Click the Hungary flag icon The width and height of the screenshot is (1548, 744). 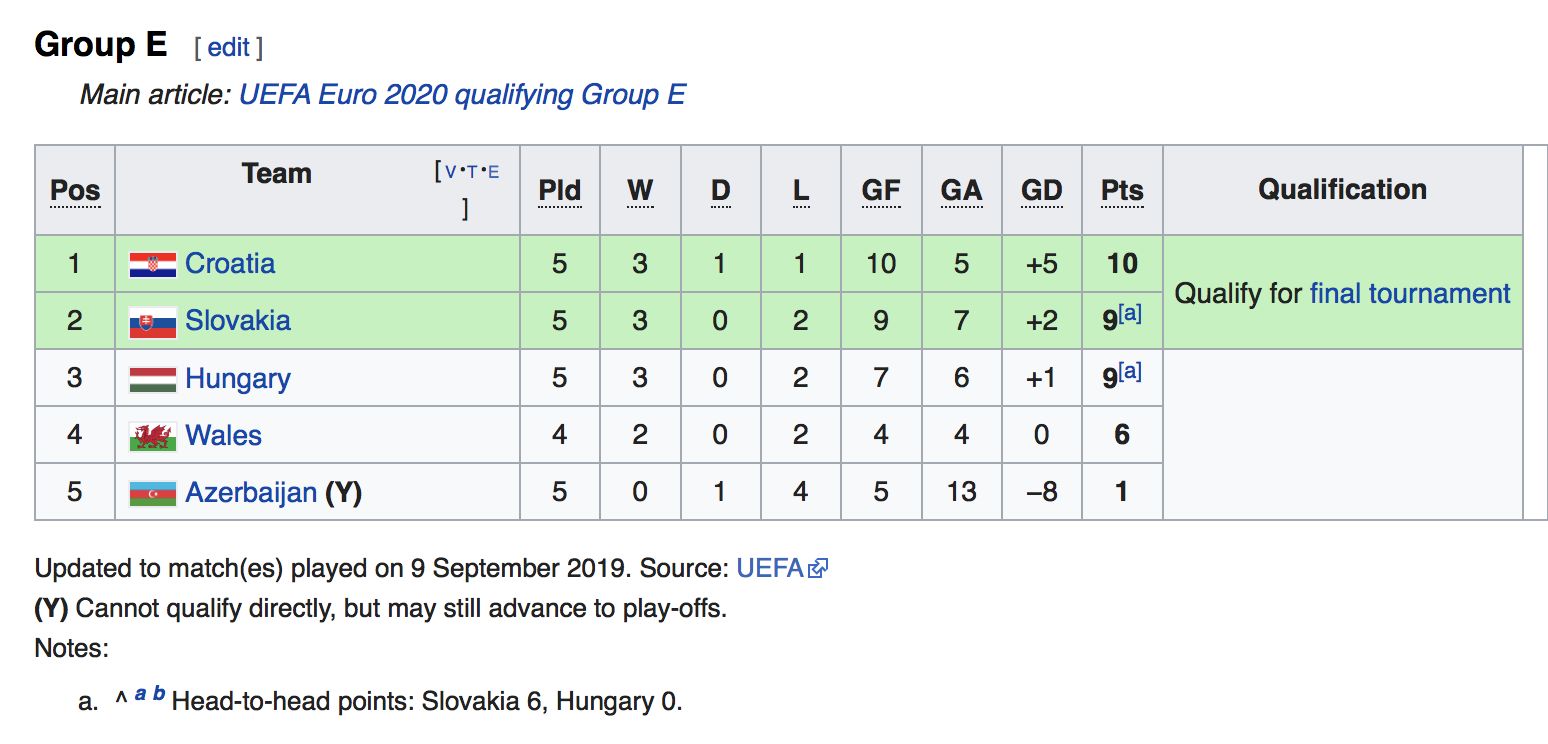[152, 379]
